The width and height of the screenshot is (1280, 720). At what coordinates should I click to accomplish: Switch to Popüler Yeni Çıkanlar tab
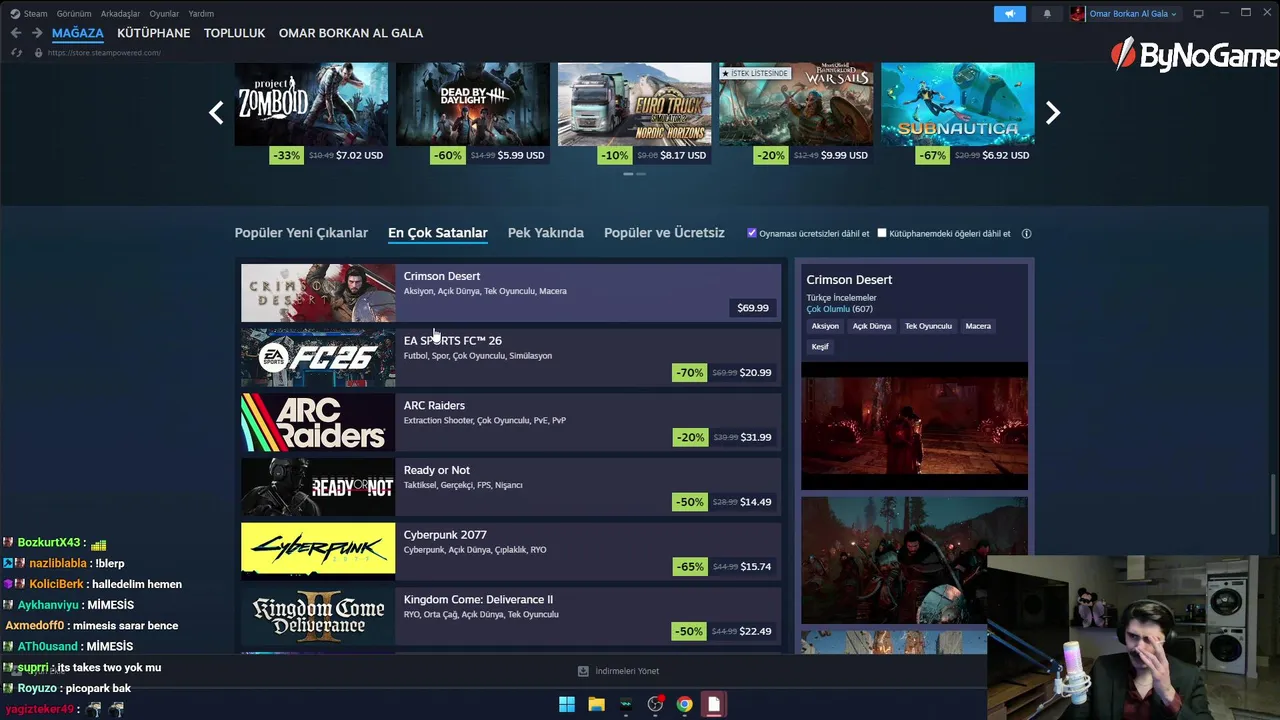(301, 233)
